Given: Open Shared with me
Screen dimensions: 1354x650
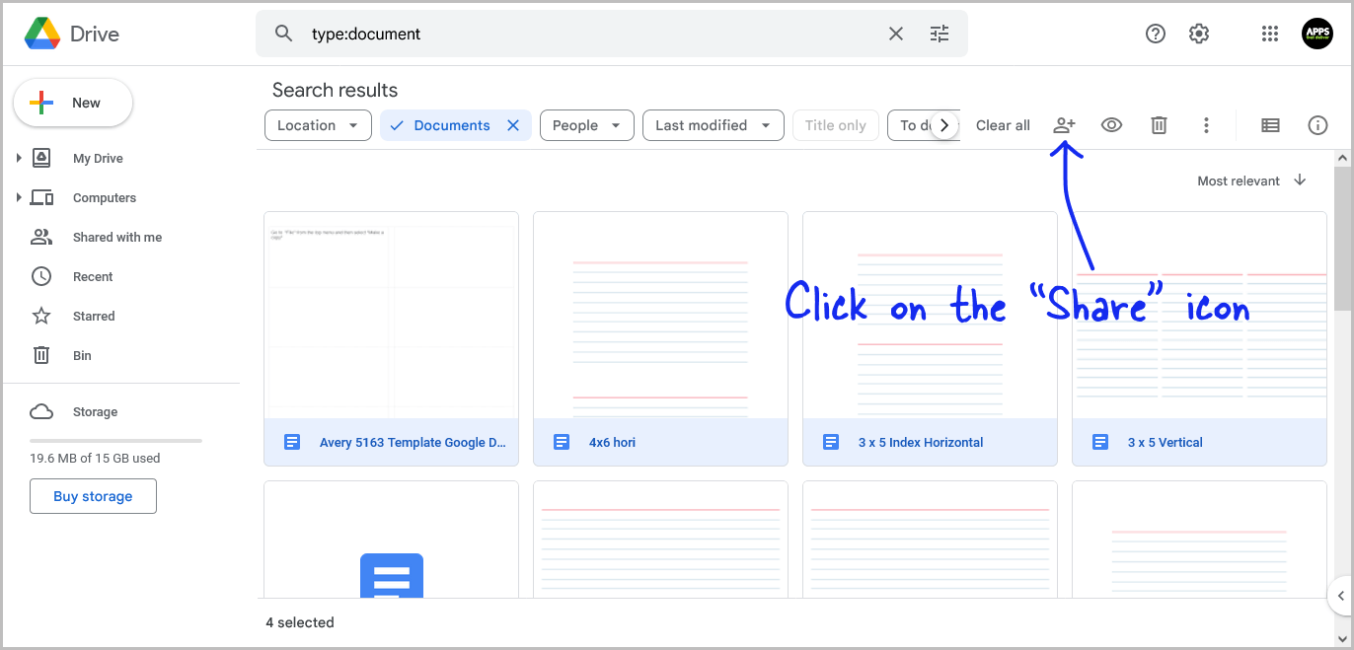Looking at the screenshot, I should (x=117, y=237).
